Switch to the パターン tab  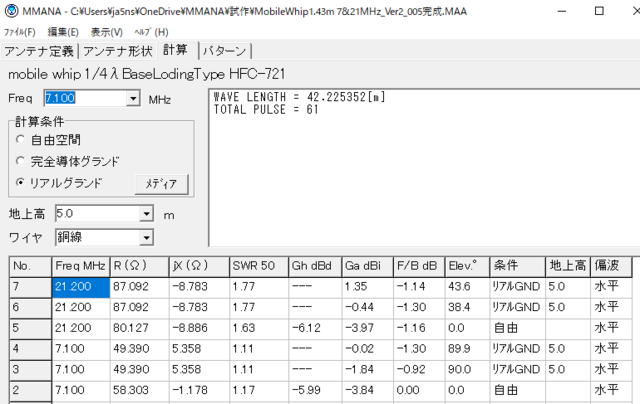[224, 51]
